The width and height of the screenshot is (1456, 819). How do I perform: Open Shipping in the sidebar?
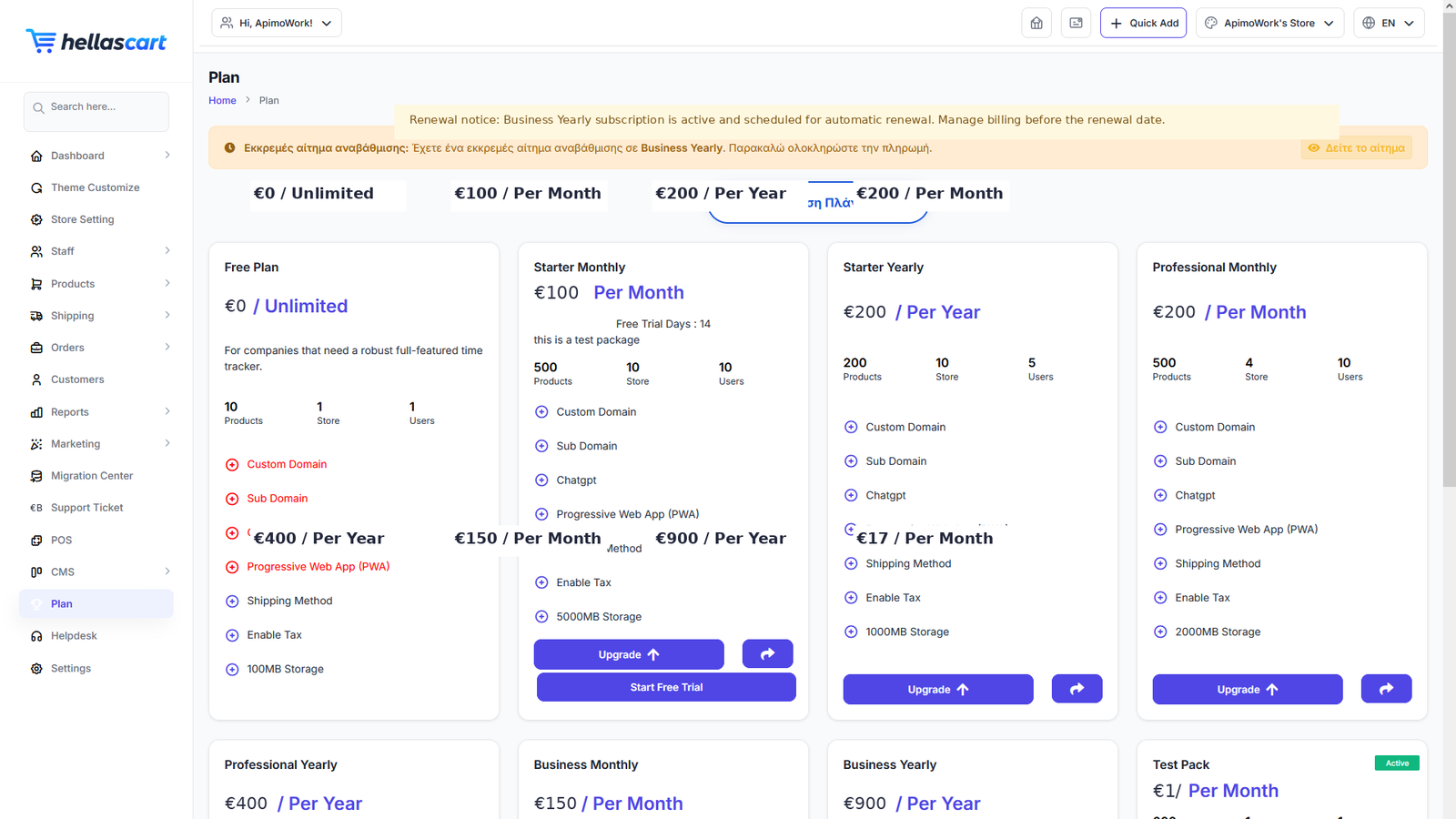coord(73,316)
